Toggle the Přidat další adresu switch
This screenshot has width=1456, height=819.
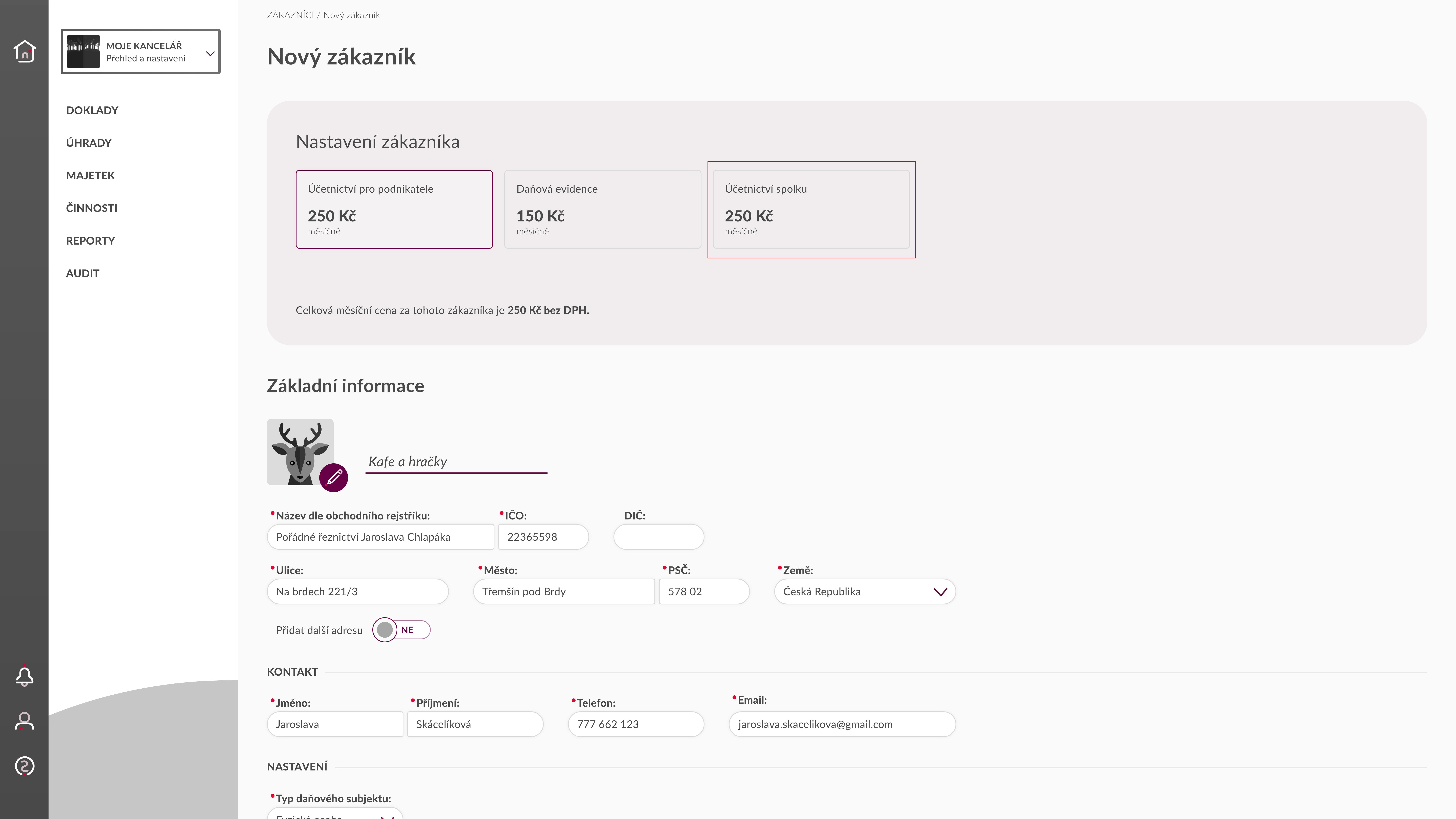(x=401, y=630)
